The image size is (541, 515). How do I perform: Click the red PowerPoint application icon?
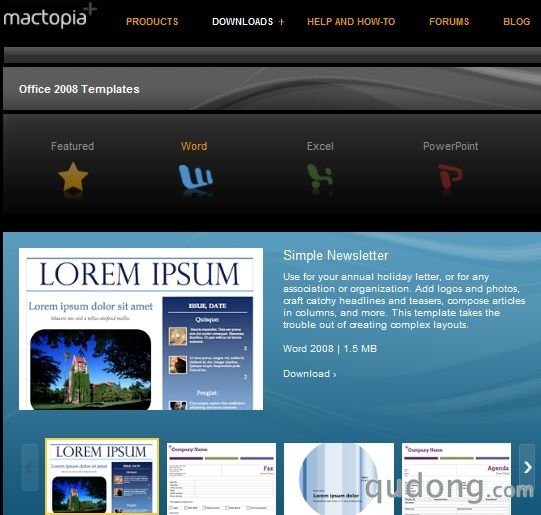pyautogui.click(x=450, y=177)
